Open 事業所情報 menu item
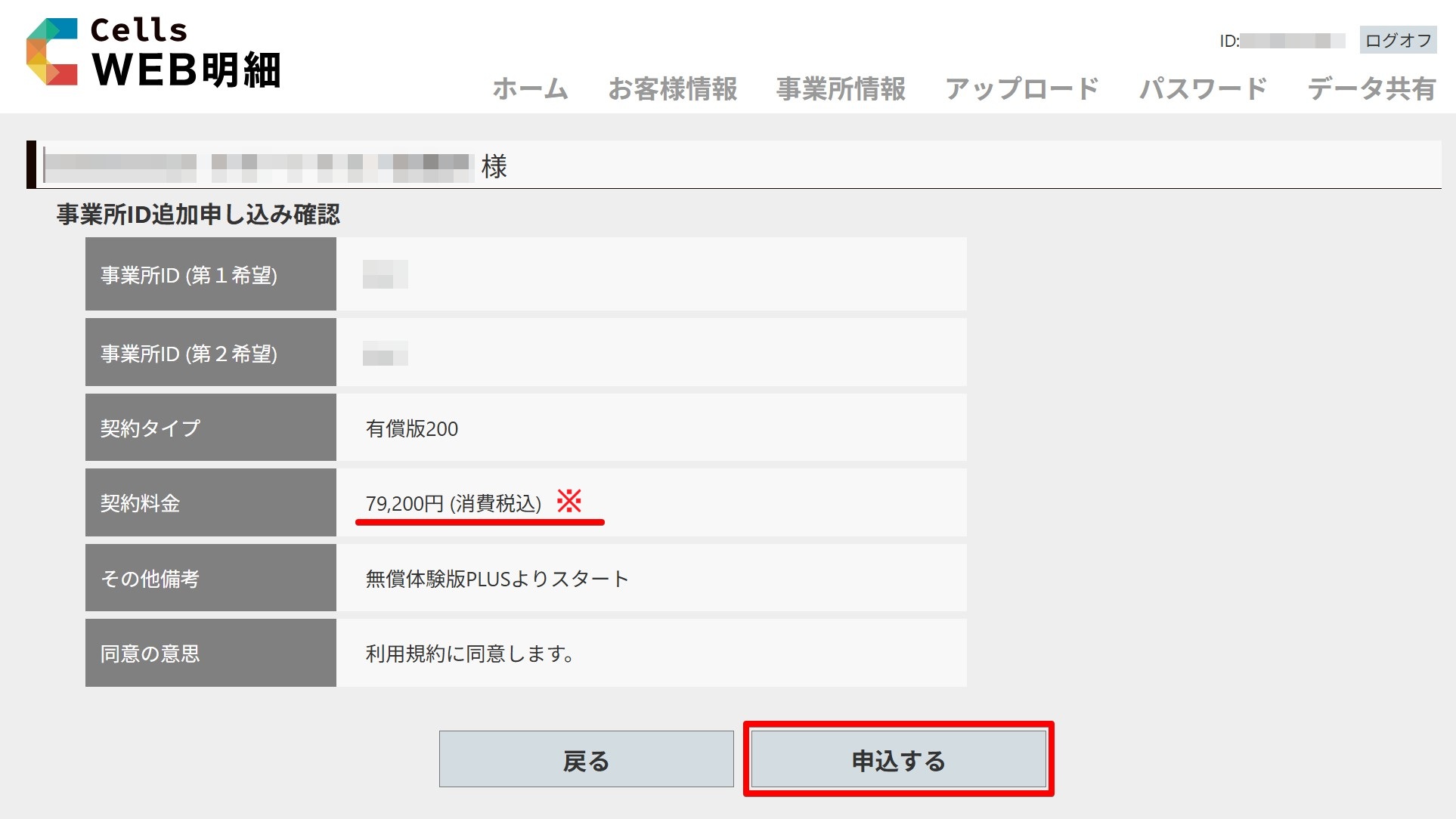Viewport: 1456px width, 819px height. coord(841,89)
